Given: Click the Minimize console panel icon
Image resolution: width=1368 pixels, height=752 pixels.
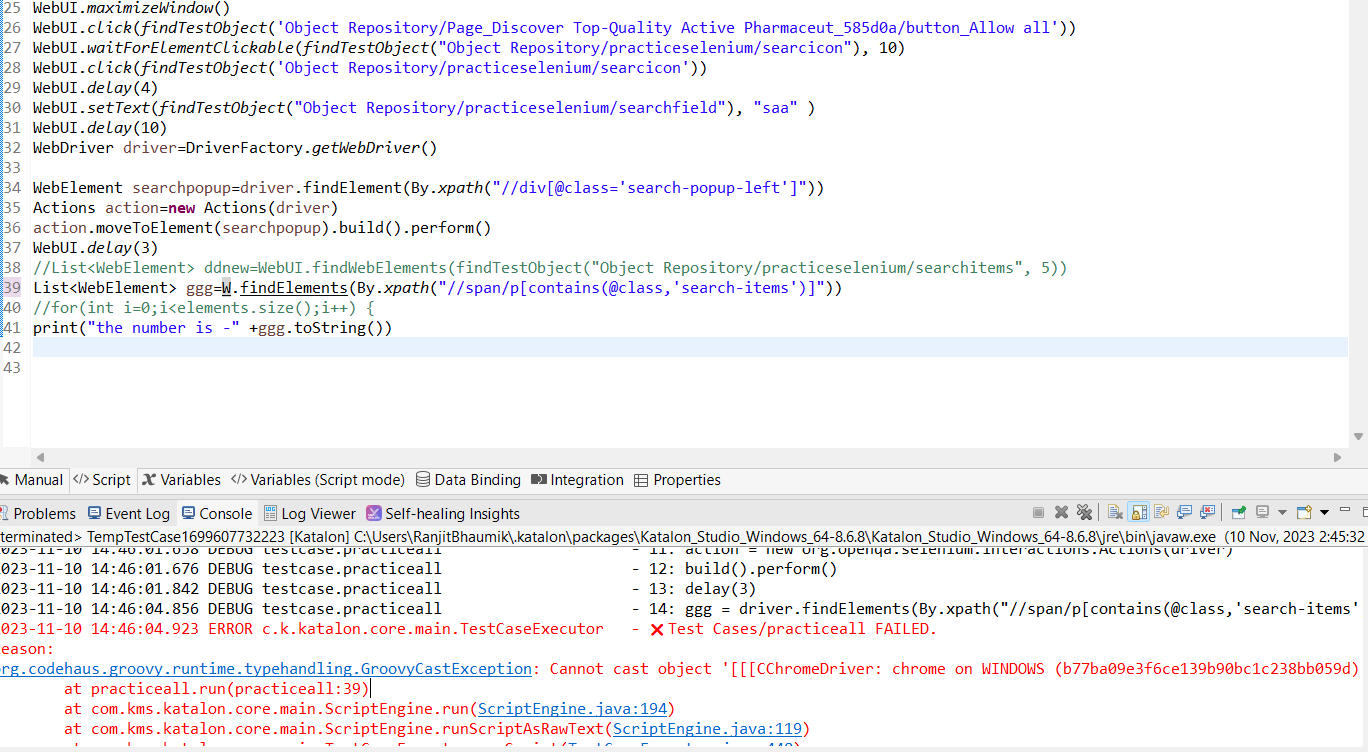Looking at the screenshot, I should tap(1345, 511).
